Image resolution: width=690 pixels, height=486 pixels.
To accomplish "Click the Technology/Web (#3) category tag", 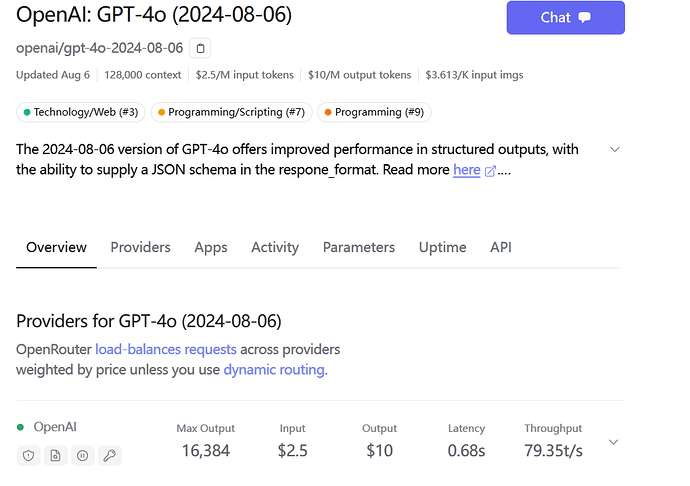I will pos(81,112).
